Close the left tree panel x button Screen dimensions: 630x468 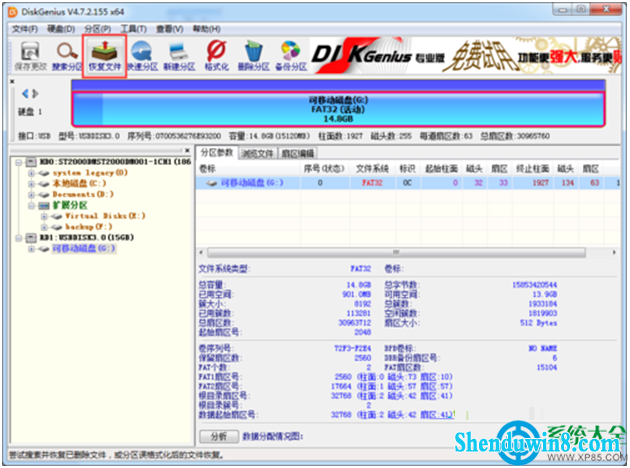(187, 151)
